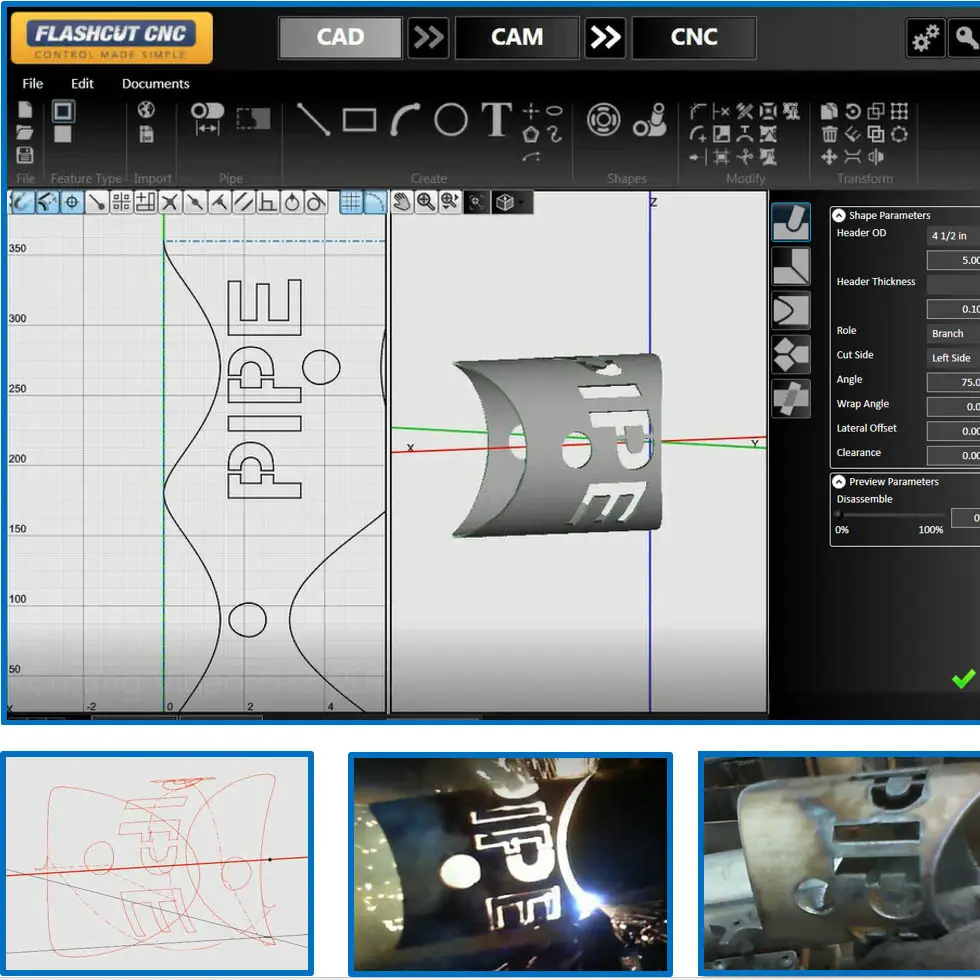Open the Documents menu
This screenshot has width=980, height=980.
click(x=155, y=84)
